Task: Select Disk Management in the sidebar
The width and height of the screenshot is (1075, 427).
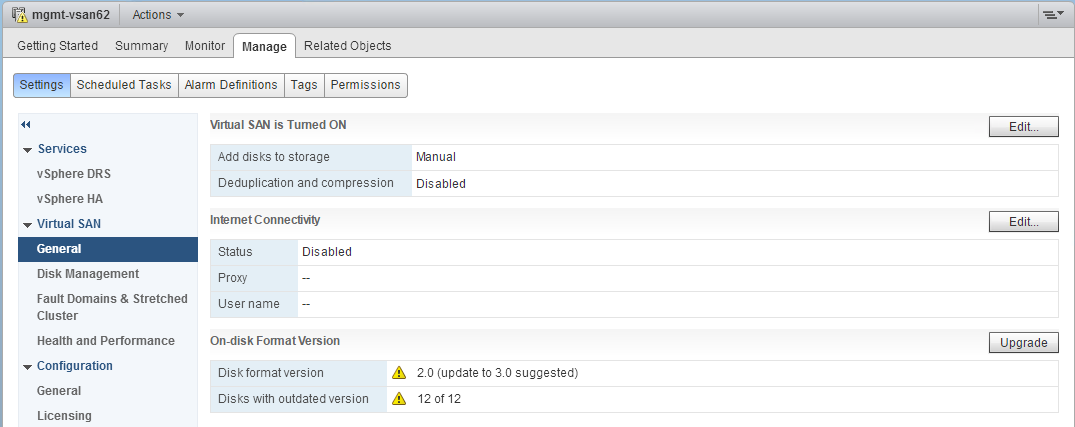Action: click(88, 274)
